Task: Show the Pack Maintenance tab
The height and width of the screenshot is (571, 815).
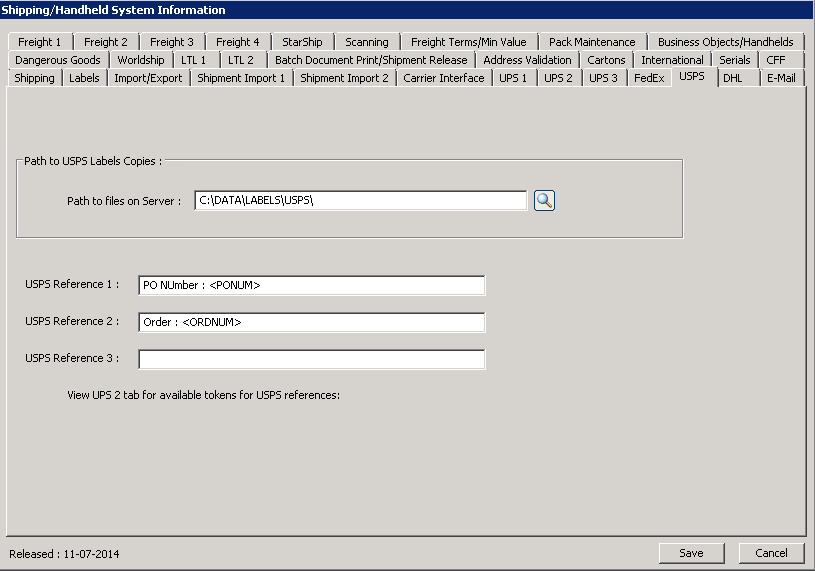Action: click(592, 42)
